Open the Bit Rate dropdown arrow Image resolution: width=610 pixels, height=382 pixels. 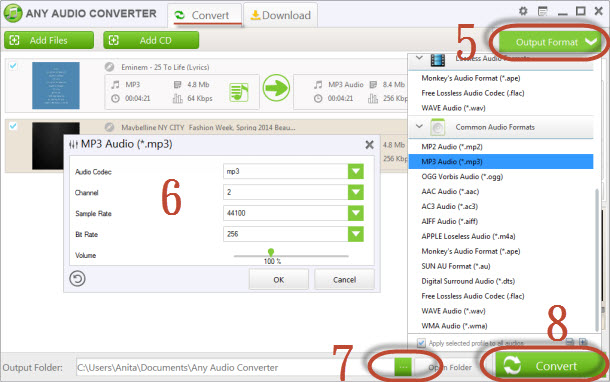coord(356,234)
